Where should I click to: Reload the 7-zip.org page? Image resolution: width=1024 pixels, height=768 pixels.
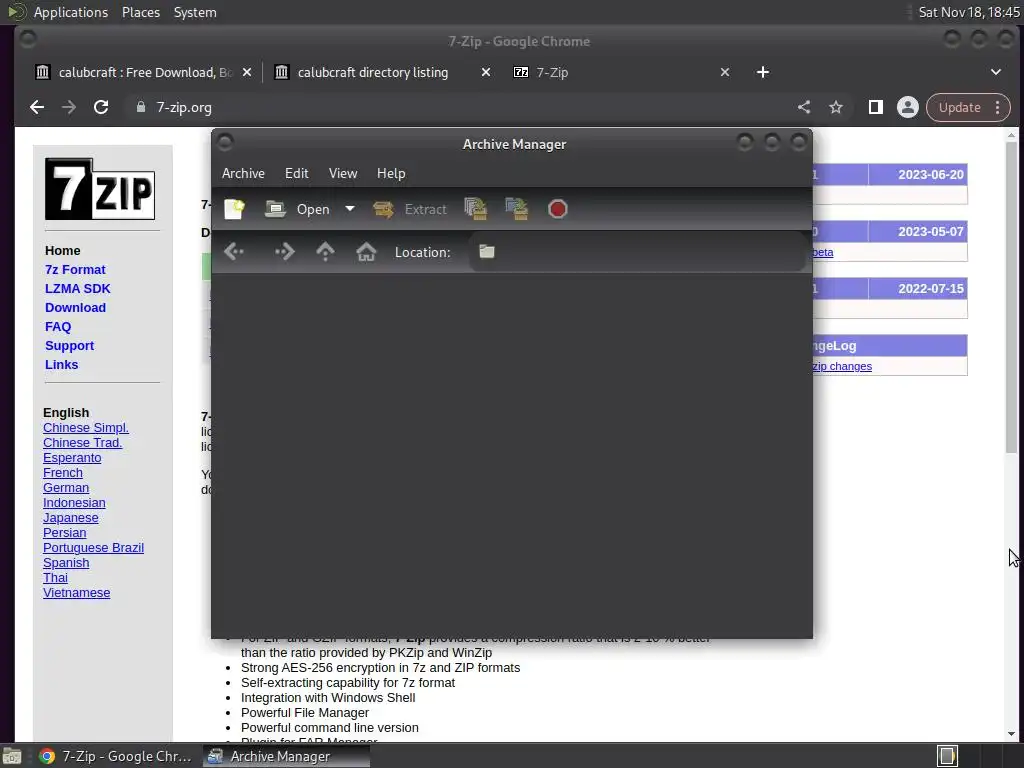101,107
